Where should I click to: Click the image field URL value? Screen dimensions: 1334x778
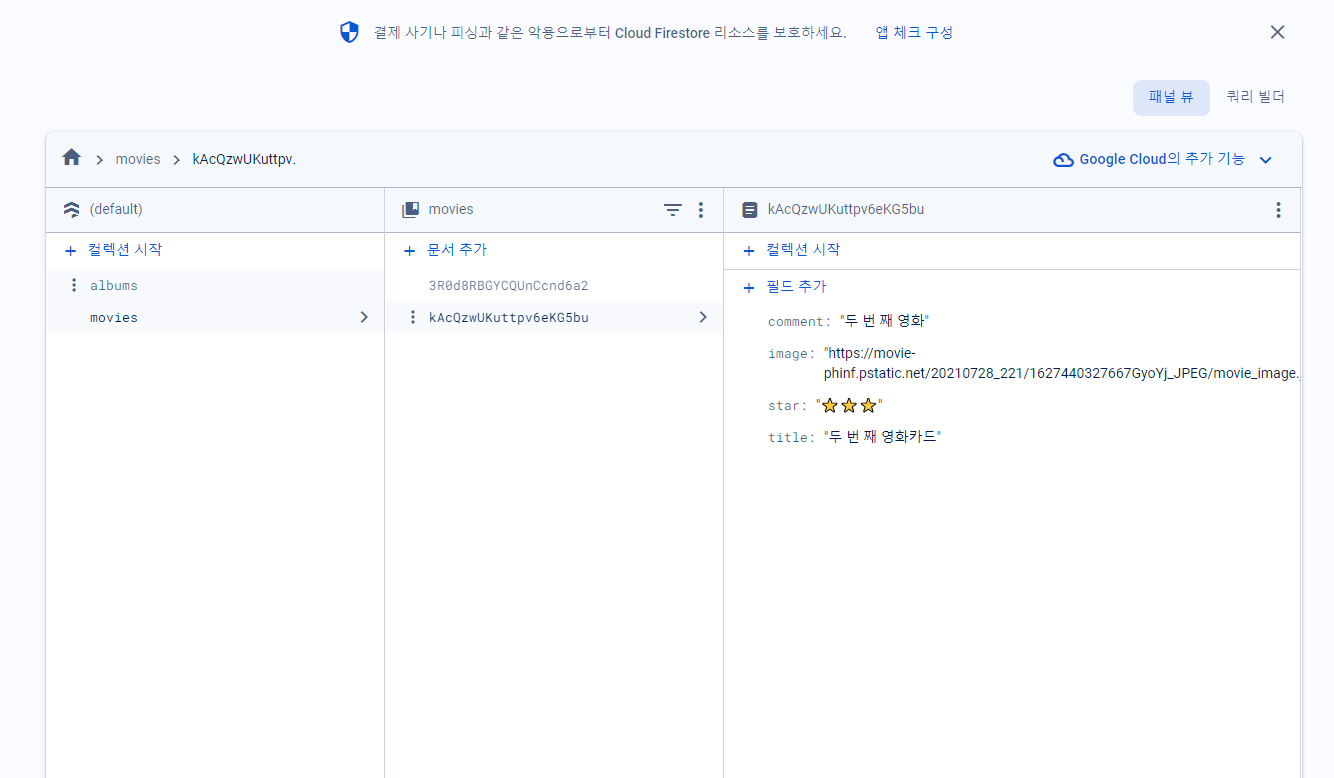[1062, 363]
